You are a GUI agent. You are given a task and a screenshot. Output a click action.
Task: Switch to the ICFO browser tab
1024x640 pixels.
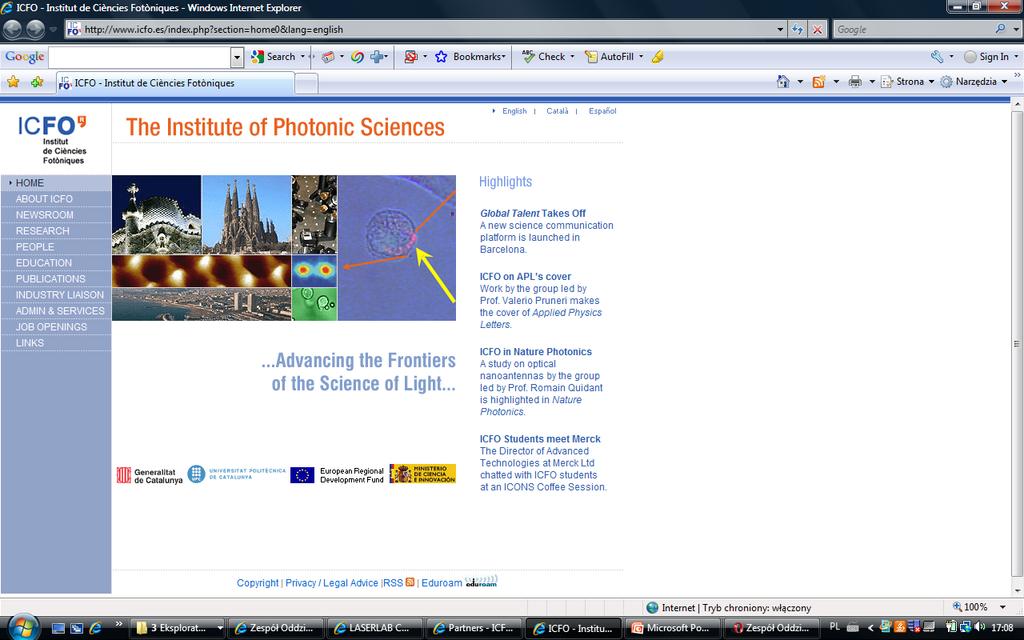pos(175,83)
